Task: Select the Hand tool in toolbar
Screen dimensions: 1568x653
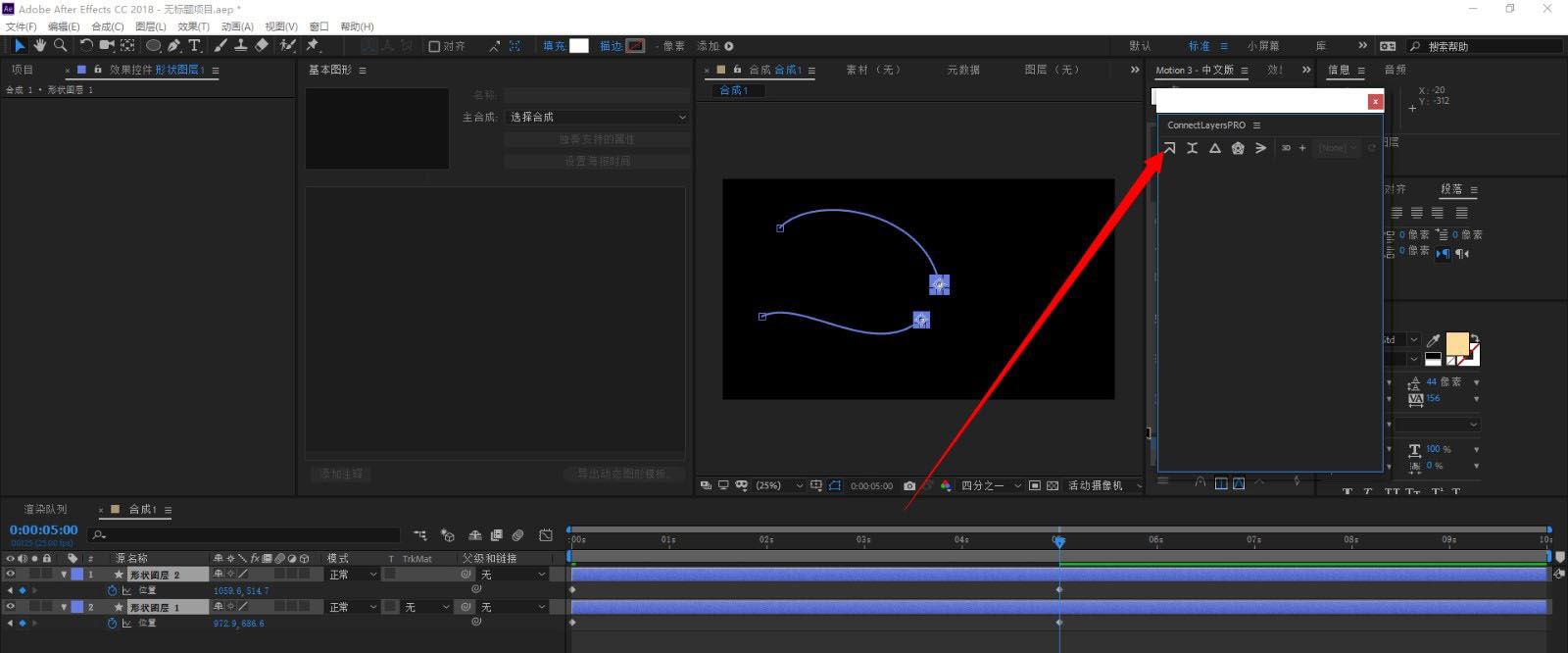Action: click(x=39, y=45)
